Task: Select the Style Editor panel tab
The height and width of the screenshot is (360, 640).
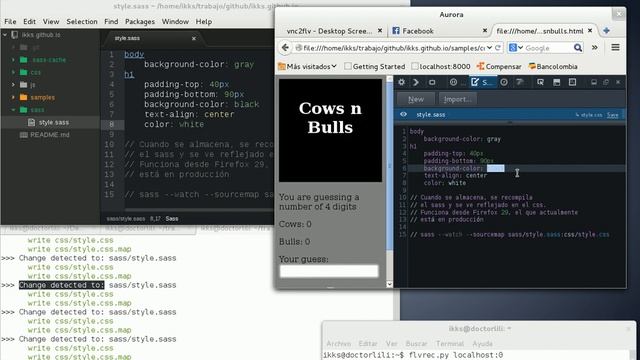Action: (x=482, y=82)
